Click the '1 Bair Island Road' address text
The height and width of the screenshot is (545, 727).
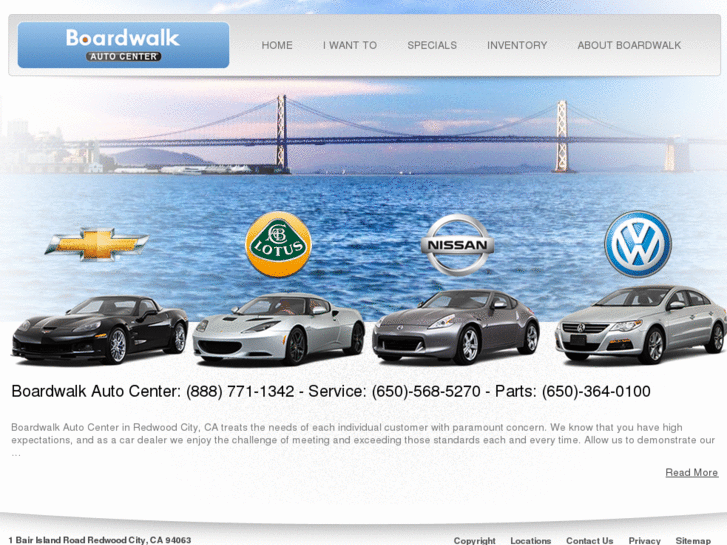100,540
